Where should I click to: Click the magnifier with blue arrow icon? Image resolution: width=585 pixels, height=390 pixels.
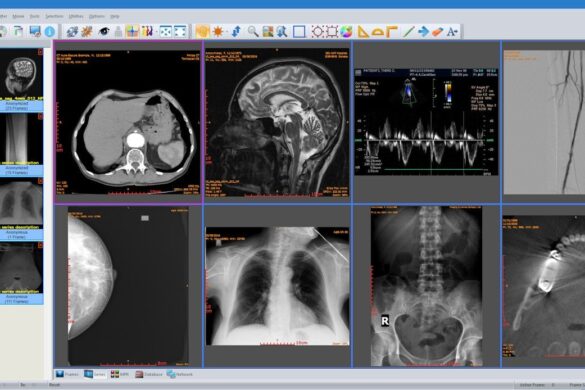click(x=282, y=32)
